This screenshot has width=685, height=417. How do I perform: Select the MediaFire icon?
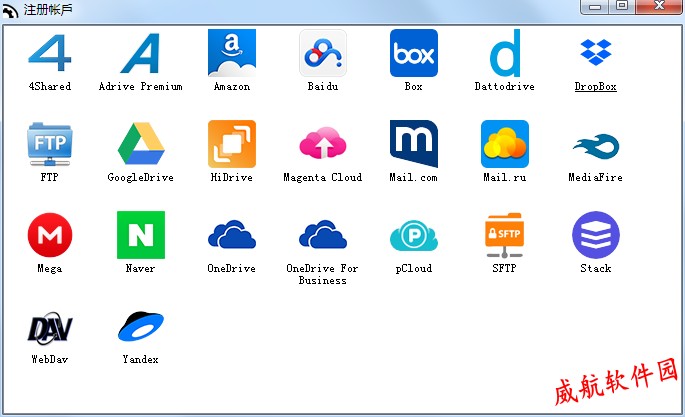pyautogui.click(x=596, y=146)
